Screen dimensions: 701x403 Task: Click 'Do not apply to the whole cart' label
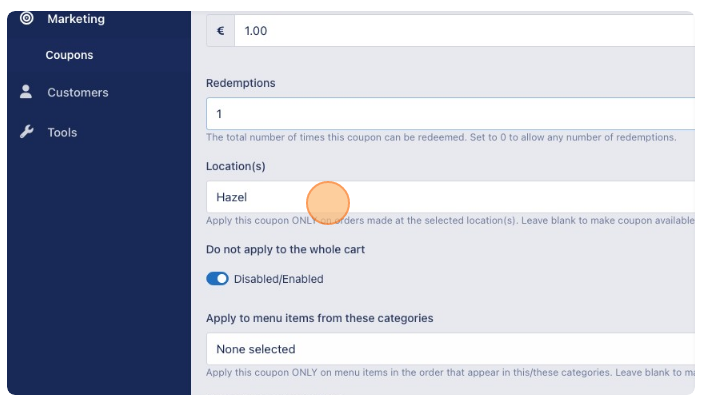click(x=285, y=250)
